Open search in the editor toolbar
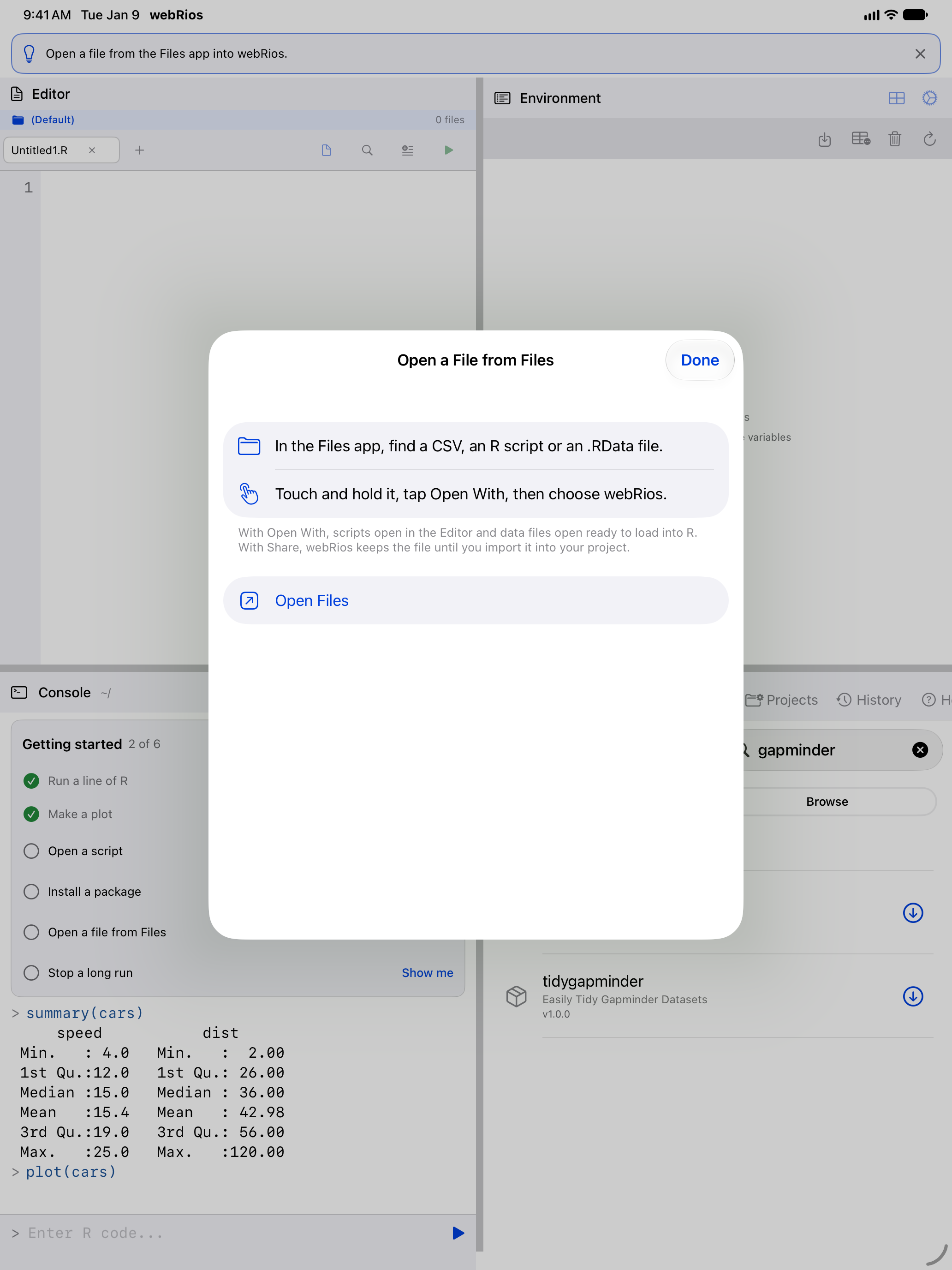The width and height of the screenshot is (952, 1270). [x=367, y=150]
